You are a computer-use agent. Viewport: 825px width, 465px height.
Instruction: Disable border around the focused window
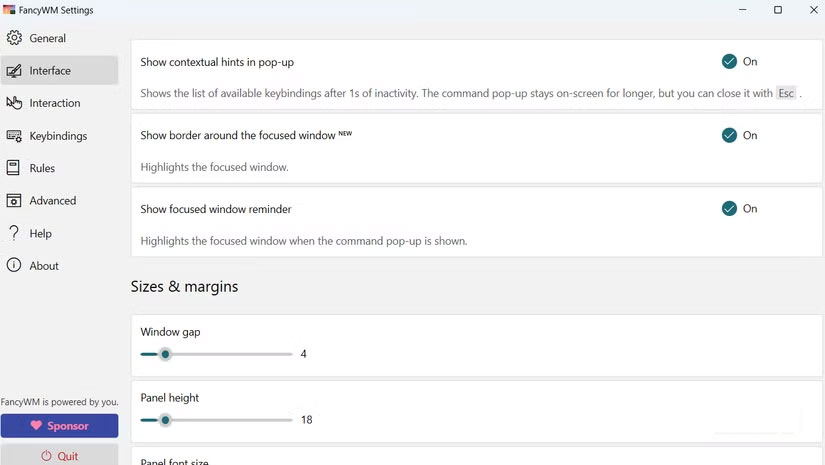pyautogui.click(x=729, y=135)
